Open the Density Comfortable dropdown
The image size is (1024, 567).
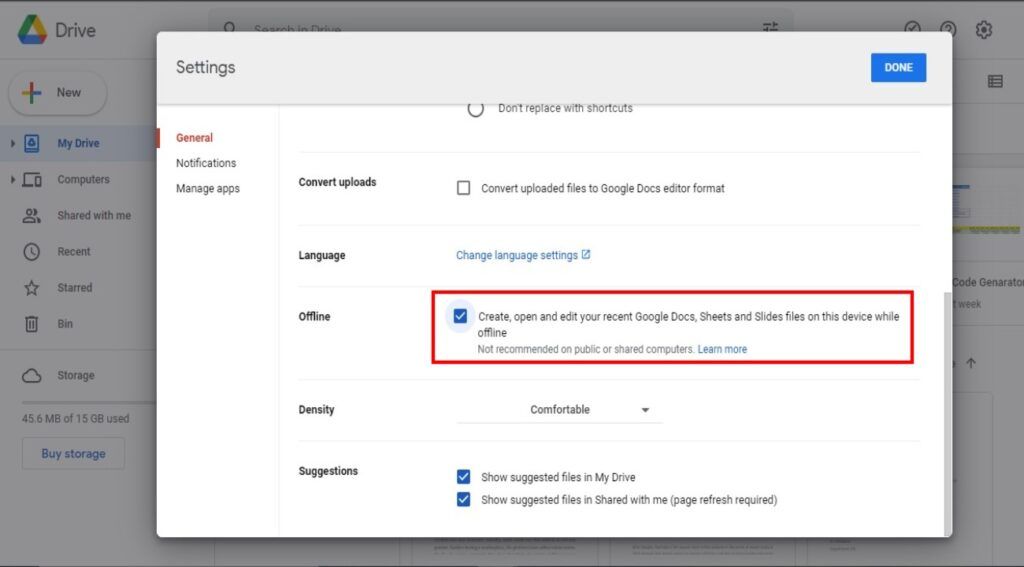(x=559, y=410)
